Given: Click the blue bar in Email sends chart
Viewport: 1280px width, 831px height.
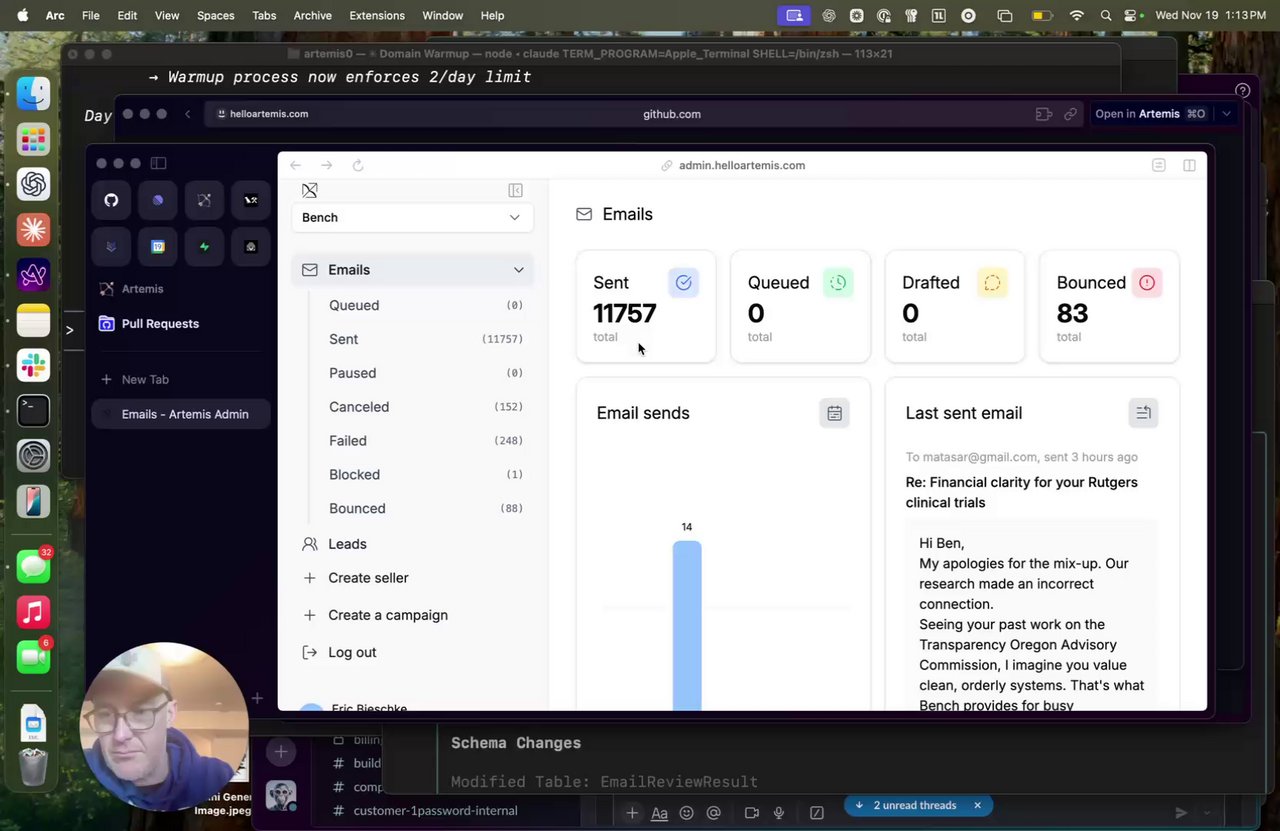Looking at the screenshot, I should 687,626.
